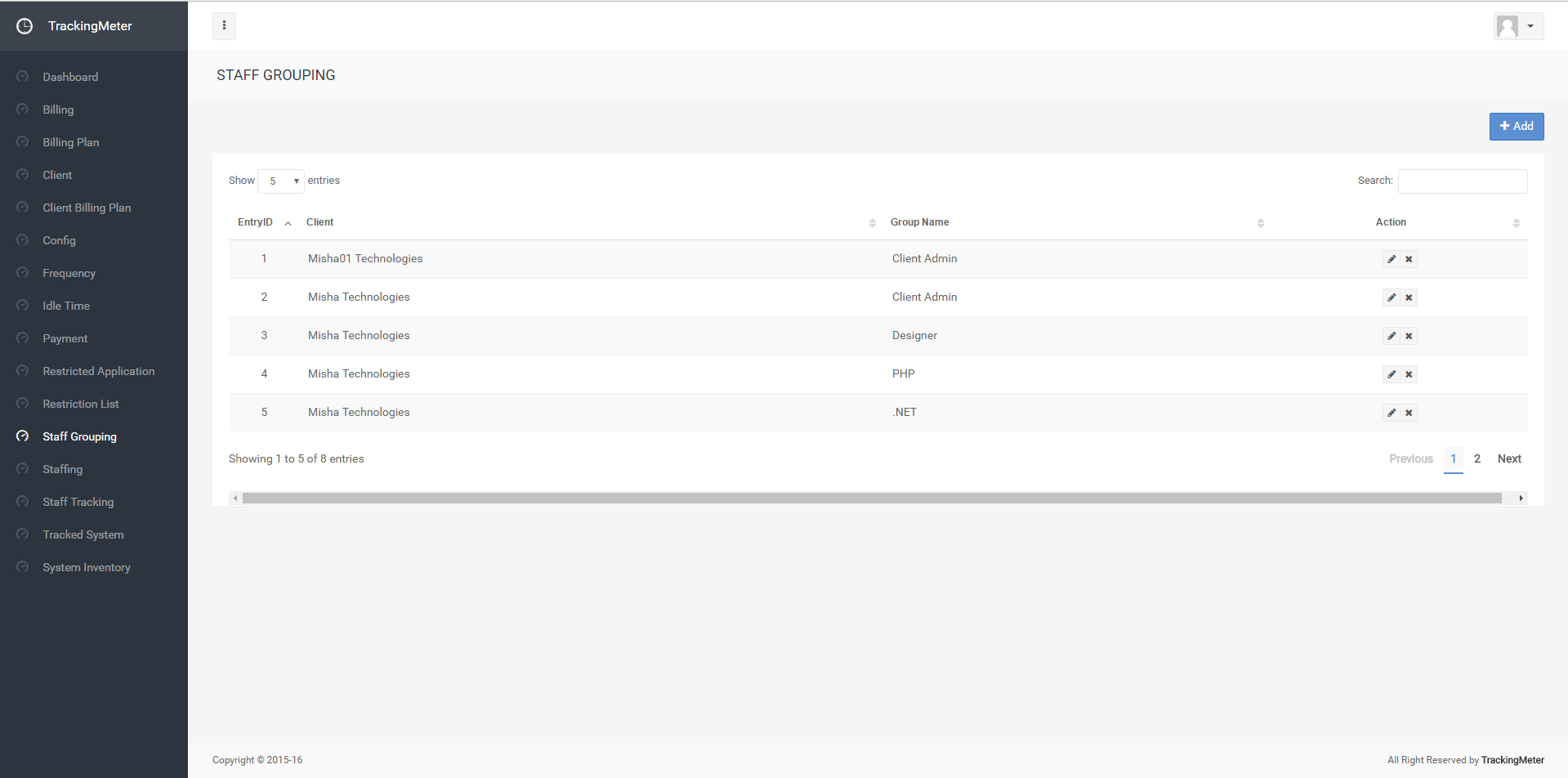Click the Add button
Image resolution: width=1568 pixels, height=778 pixels.
pyautogui.click(x=1516, y=127)
